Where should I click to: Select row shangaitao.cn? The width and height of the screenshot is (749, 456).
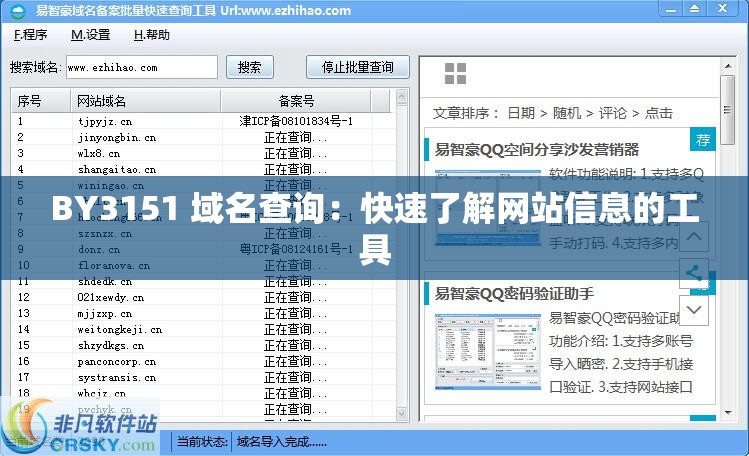tap(203, 170)
